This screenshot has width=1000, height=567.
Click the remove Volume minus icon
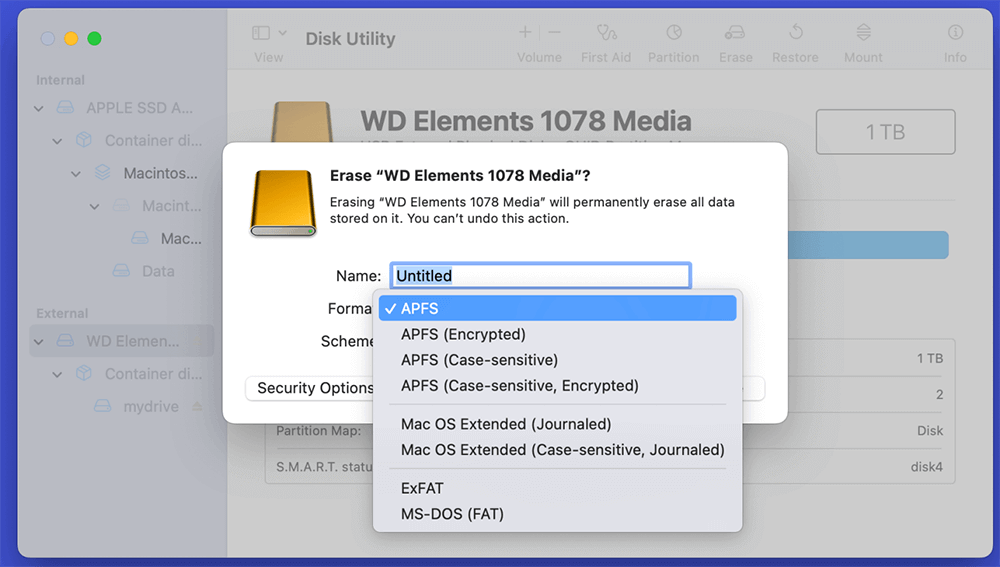click(554, 32)
